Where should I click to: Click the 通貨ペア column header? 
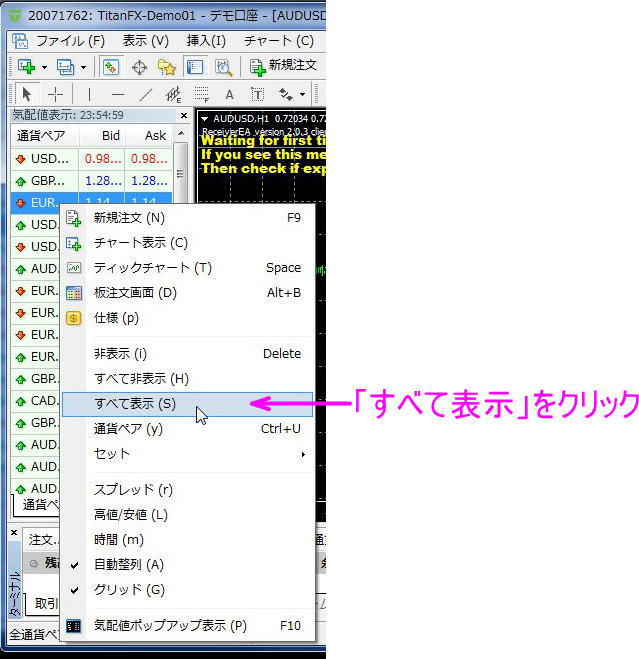click(45, 135)
